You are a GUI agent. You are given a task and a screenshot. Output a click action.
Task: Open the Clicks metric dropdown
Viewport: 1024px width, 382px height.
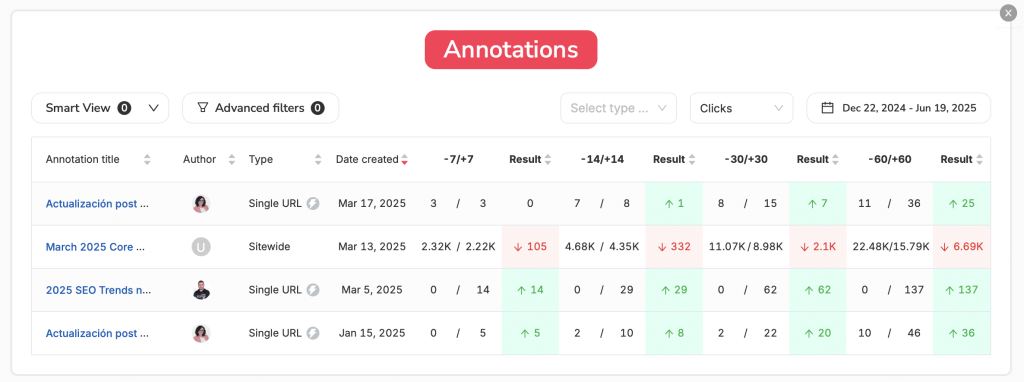tap(741, 108)
